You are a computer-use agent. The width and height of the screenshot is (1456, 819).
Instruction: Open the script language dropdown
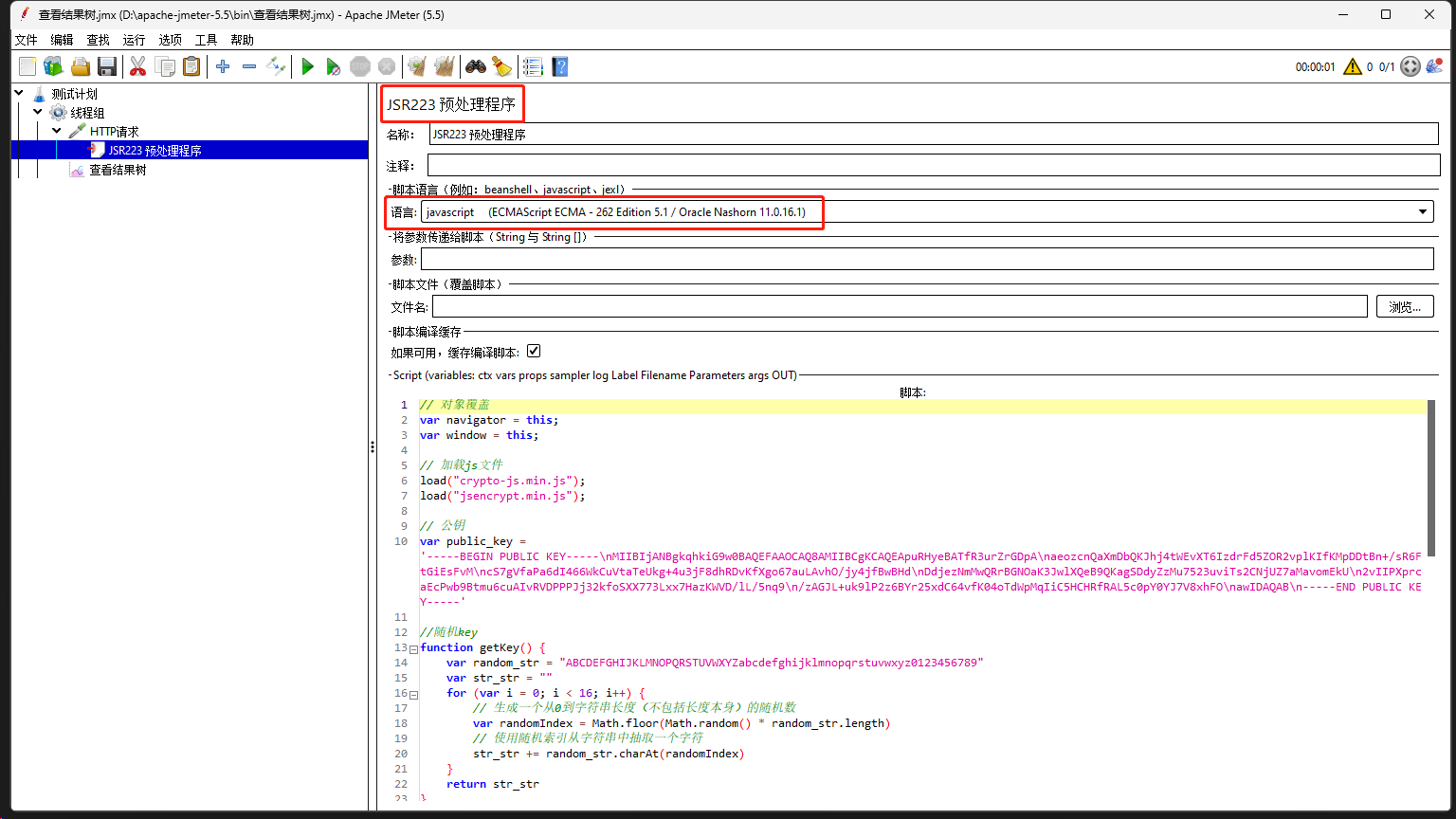click(1423, 212)
